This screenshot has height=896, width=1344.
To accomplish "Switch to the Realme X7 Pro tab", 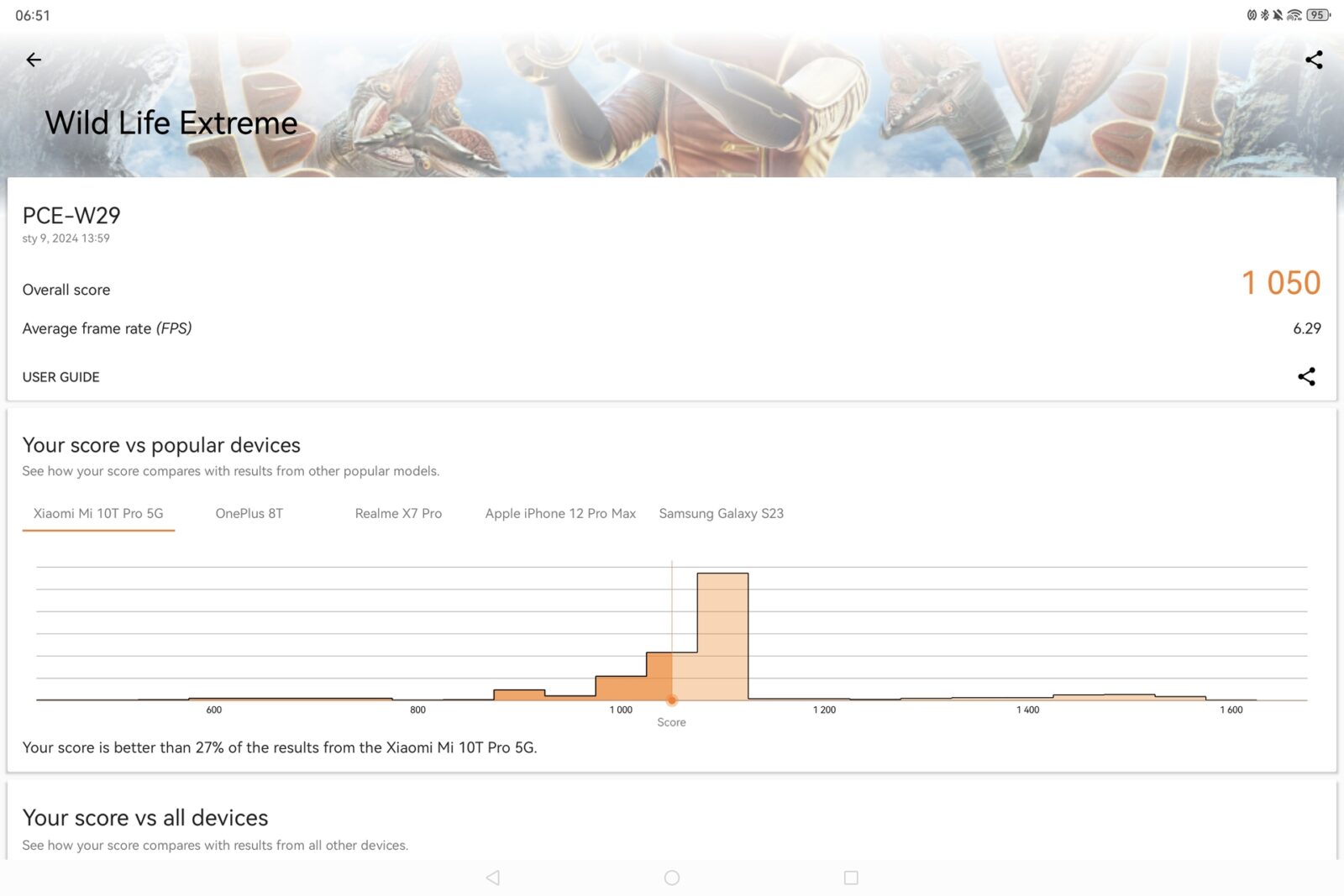I will (x=398, y=513).
